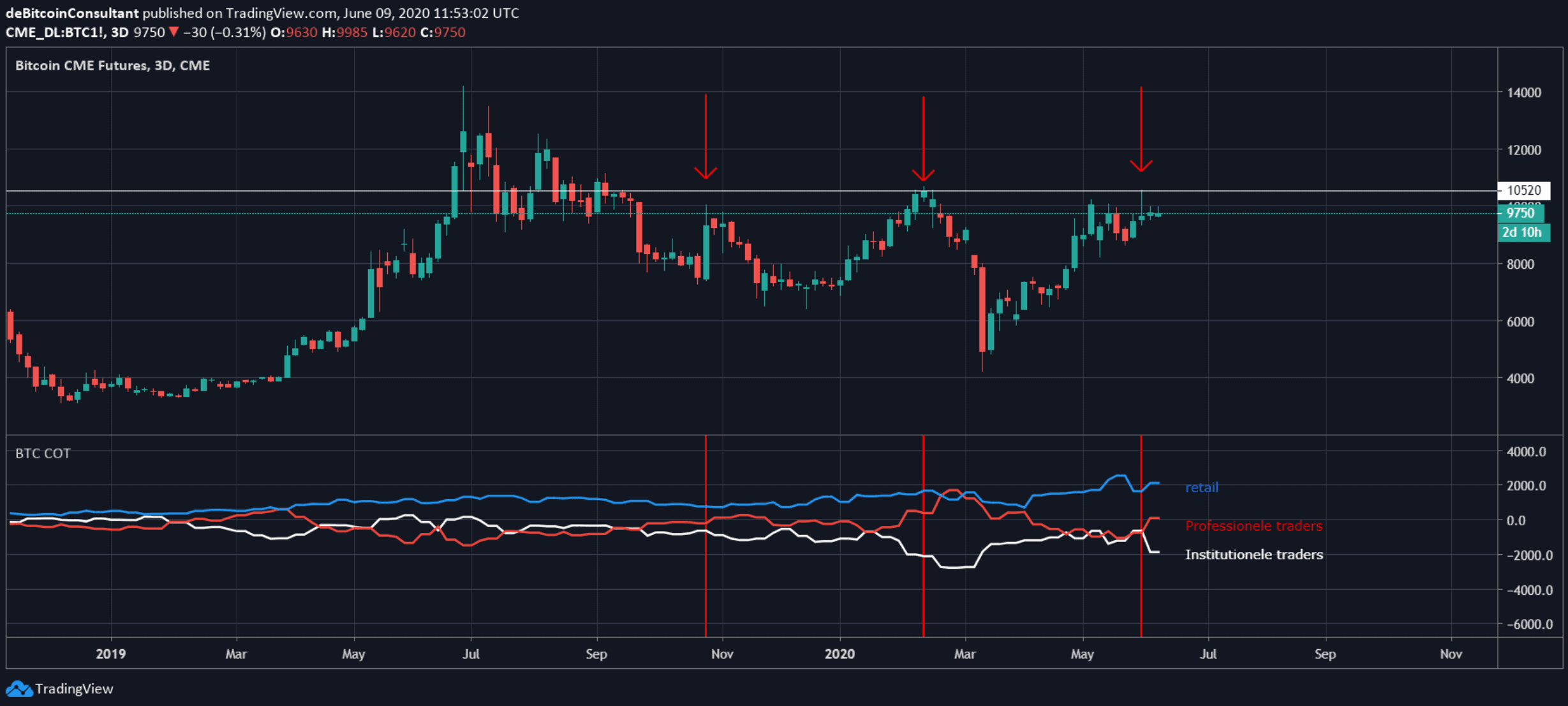Click the BTC COT indicator label

[x=43, y=453]
